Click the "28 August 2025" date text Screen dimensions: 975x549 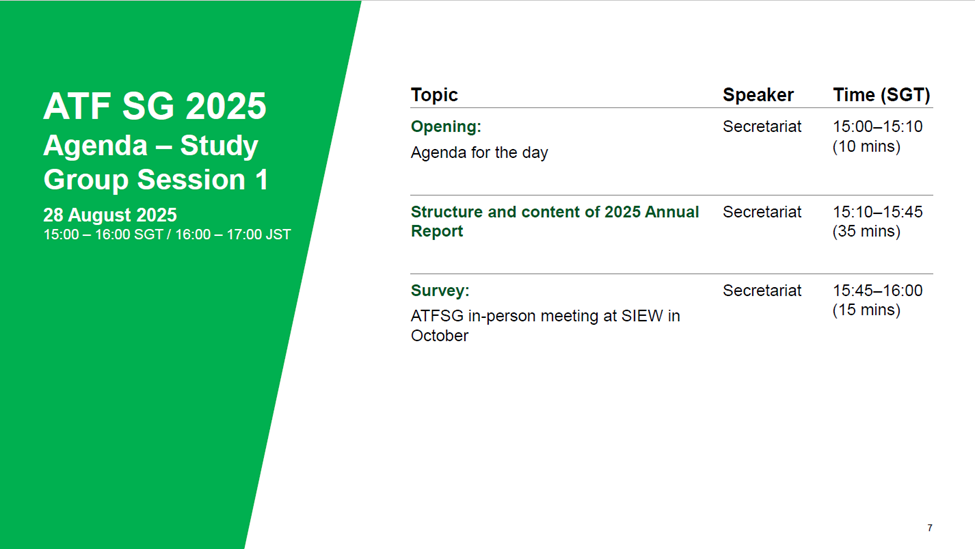110,215
